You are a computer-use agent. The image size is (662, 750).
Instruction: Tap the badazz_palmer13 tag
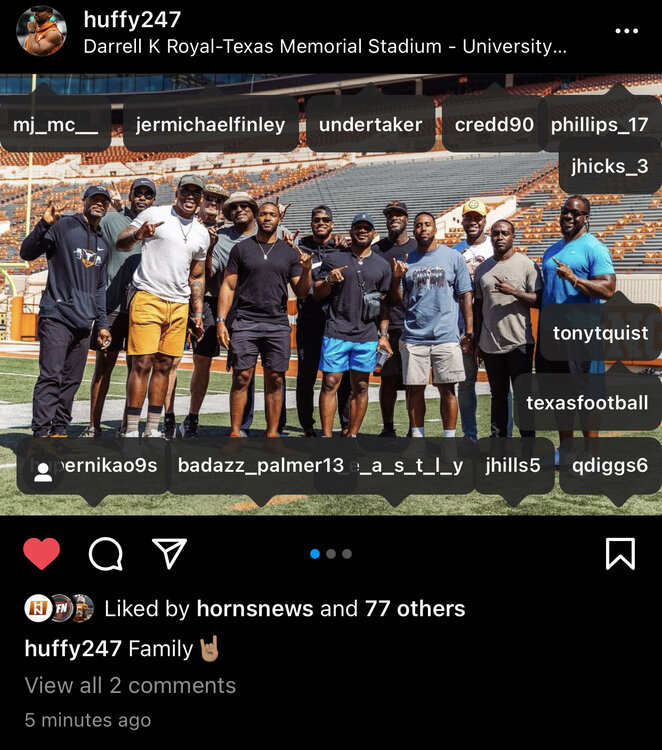(x=261, y=465)
